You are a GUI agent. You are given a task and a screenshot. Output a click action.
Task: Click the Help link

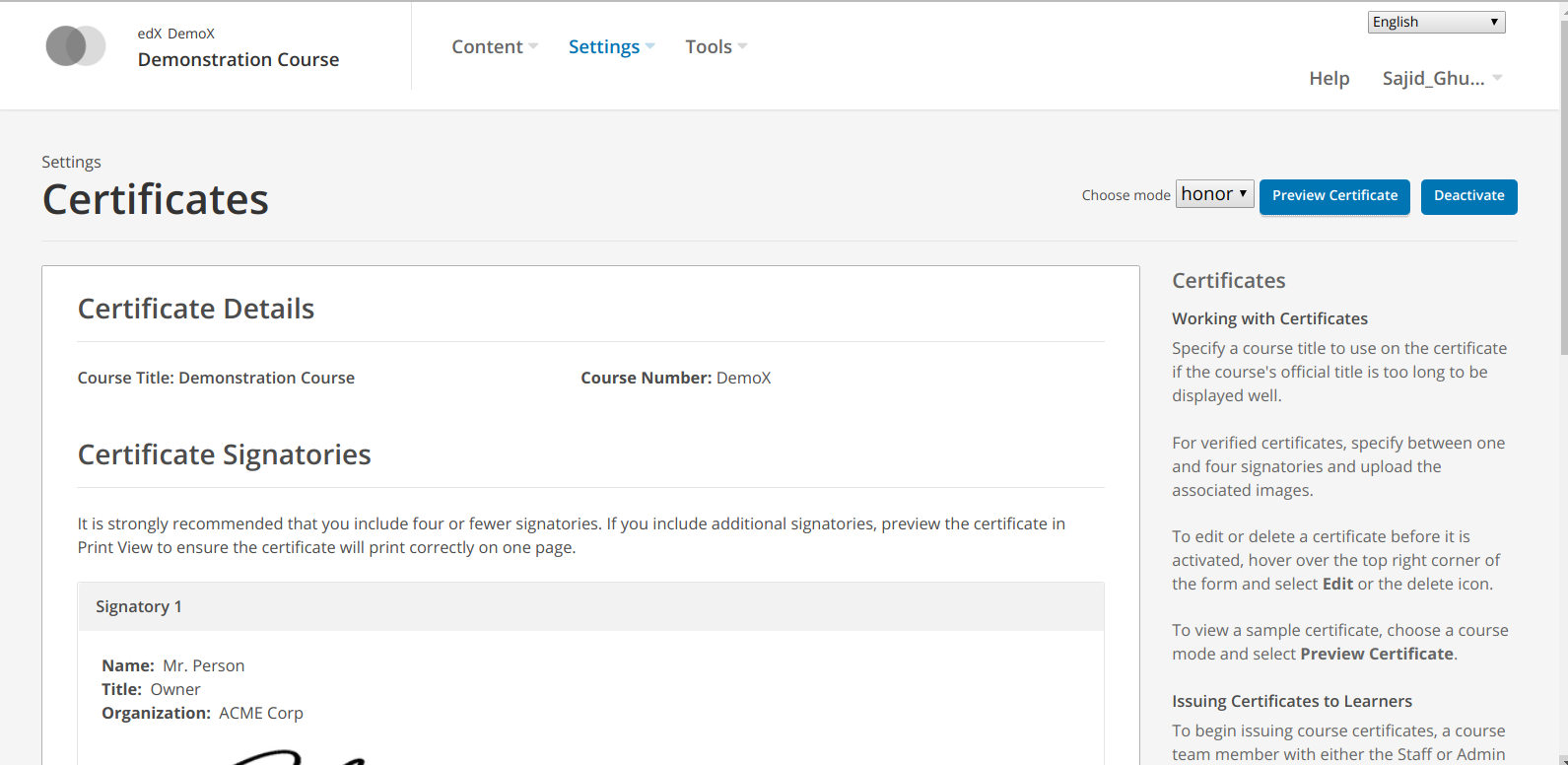(1329, 79)
